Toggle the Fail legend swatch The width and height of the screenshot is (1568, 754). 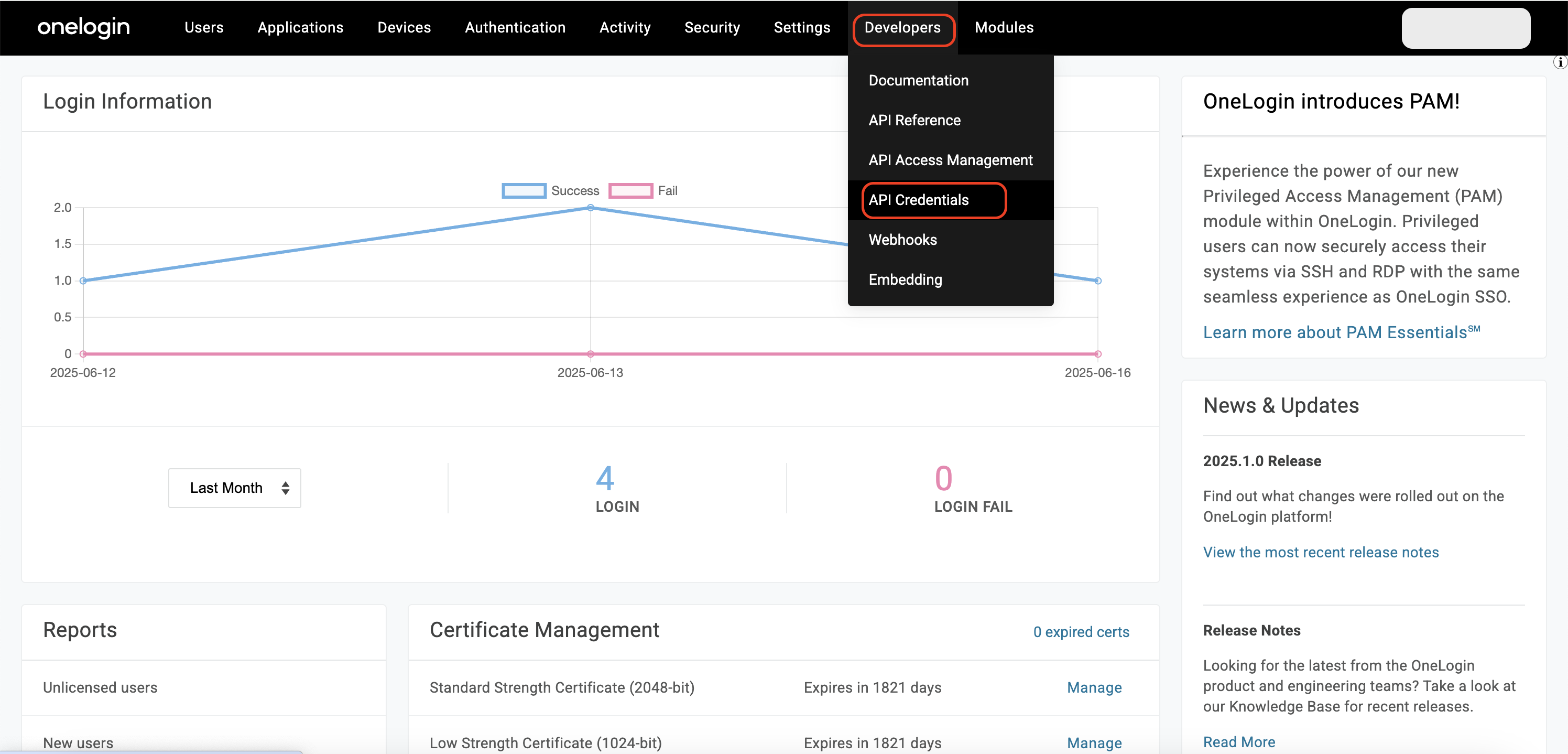(x=630, y=191)
